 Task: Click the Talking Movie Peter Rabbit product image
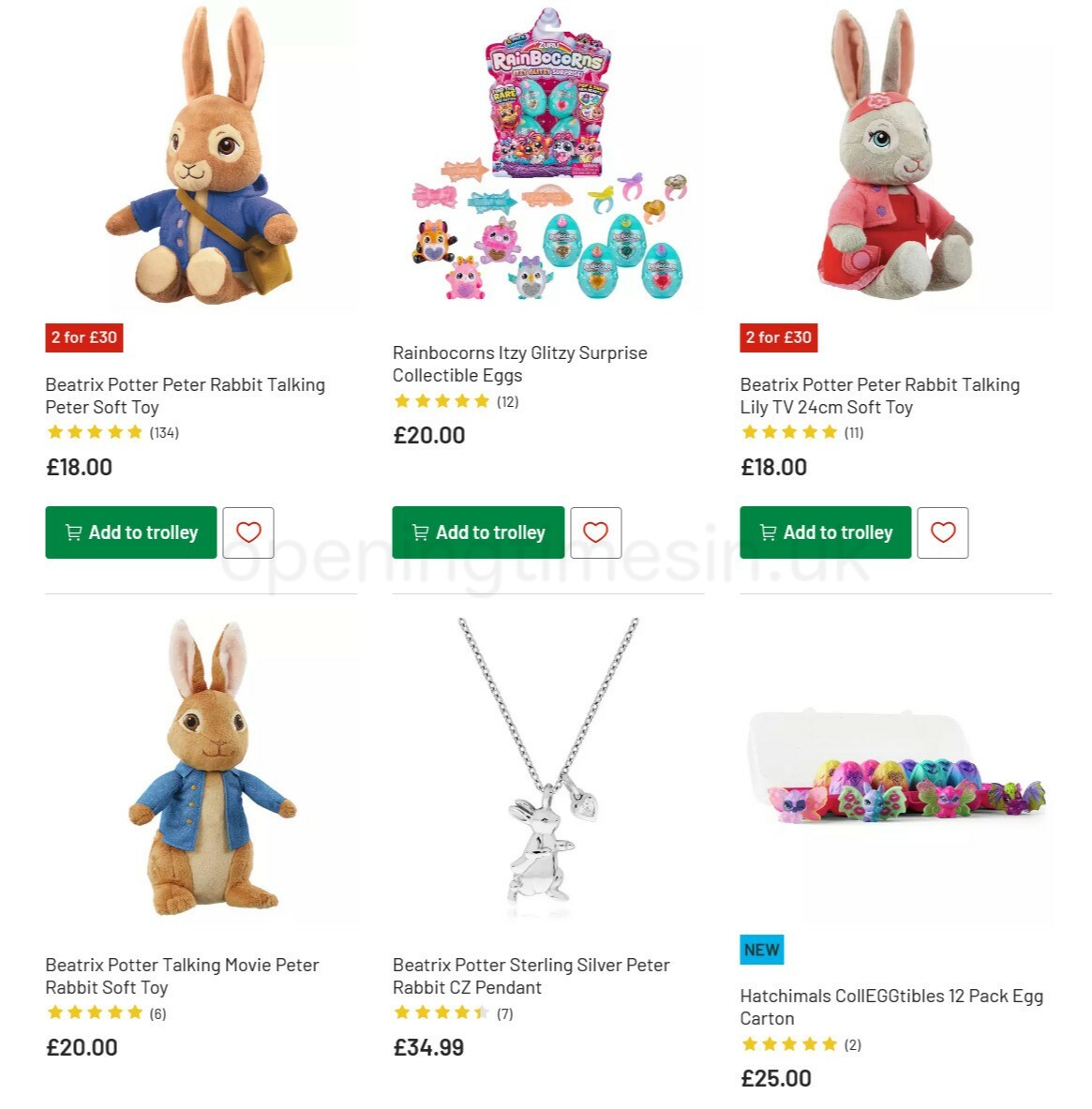pyautogui.click(x=200, y=769)
